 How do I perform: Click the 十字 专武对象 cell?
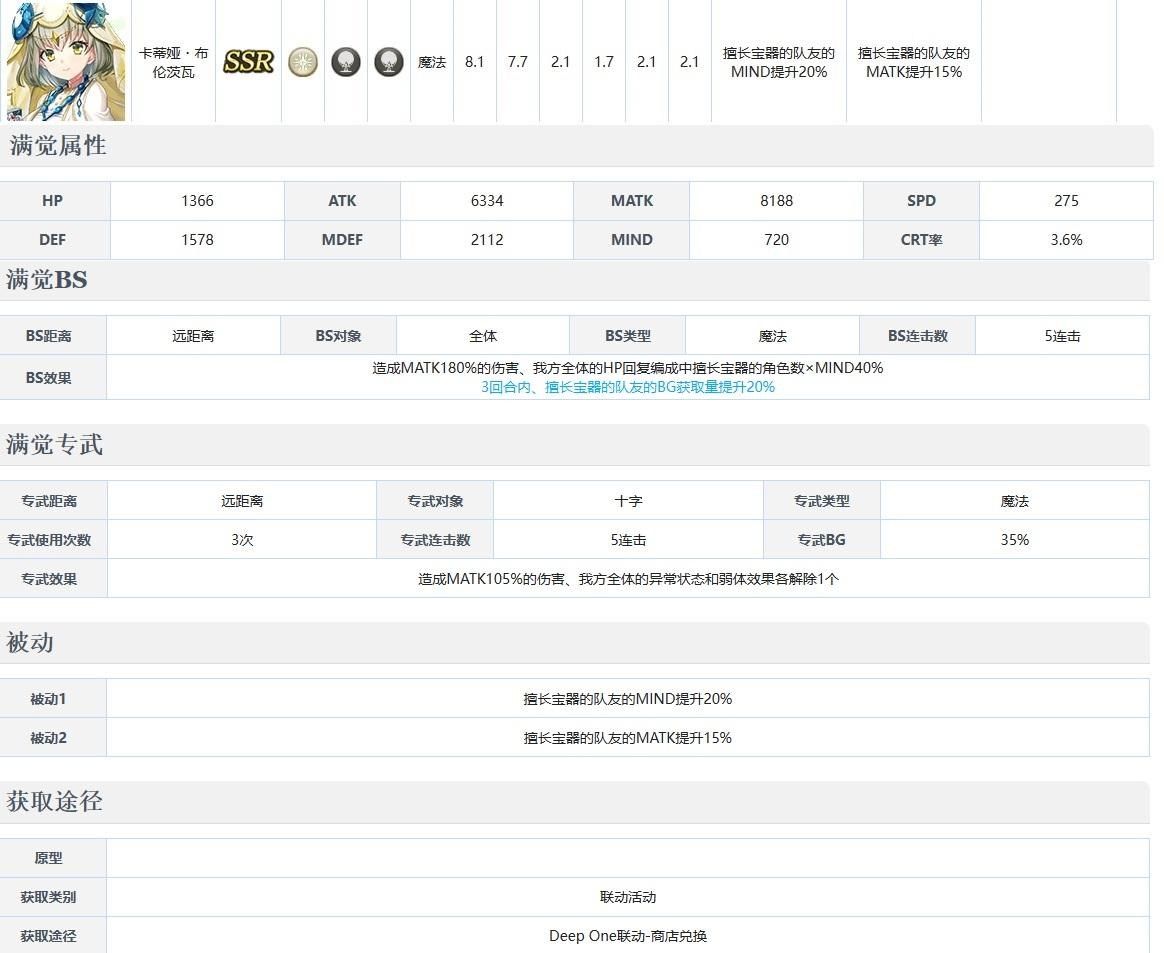628,500
